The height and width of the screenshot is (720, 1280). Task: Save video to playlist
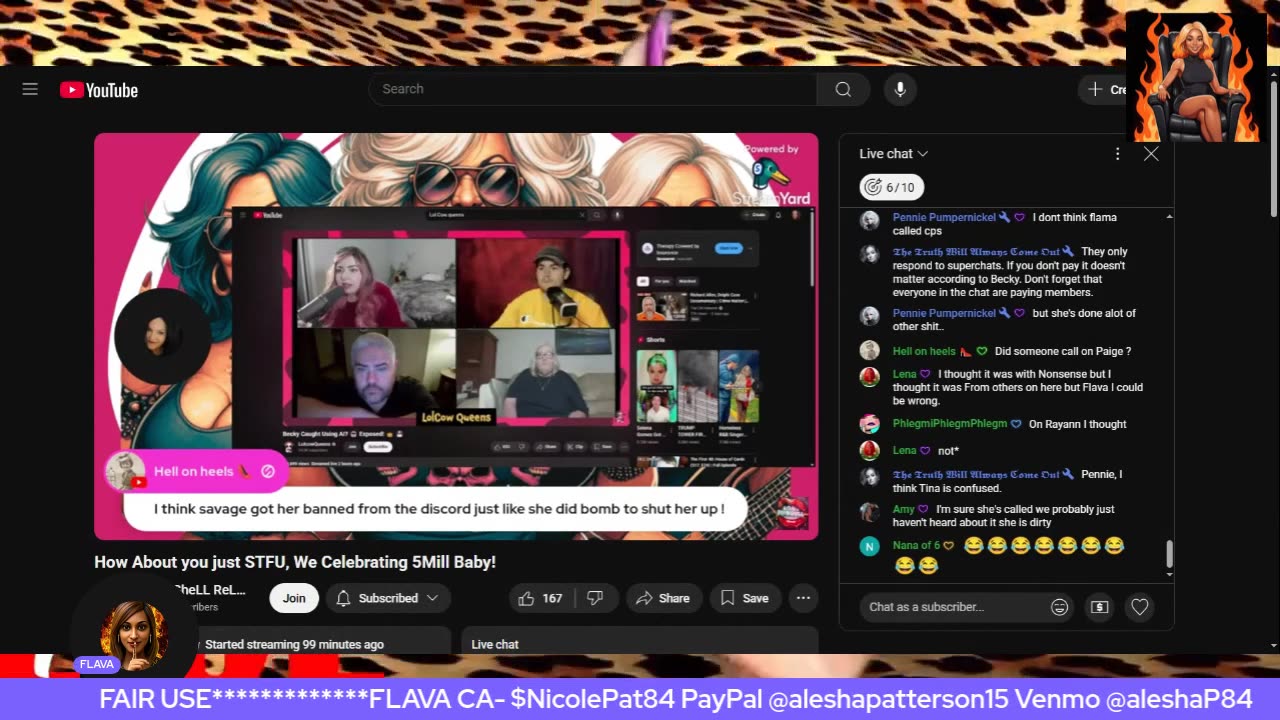click(x=746, y=598)
